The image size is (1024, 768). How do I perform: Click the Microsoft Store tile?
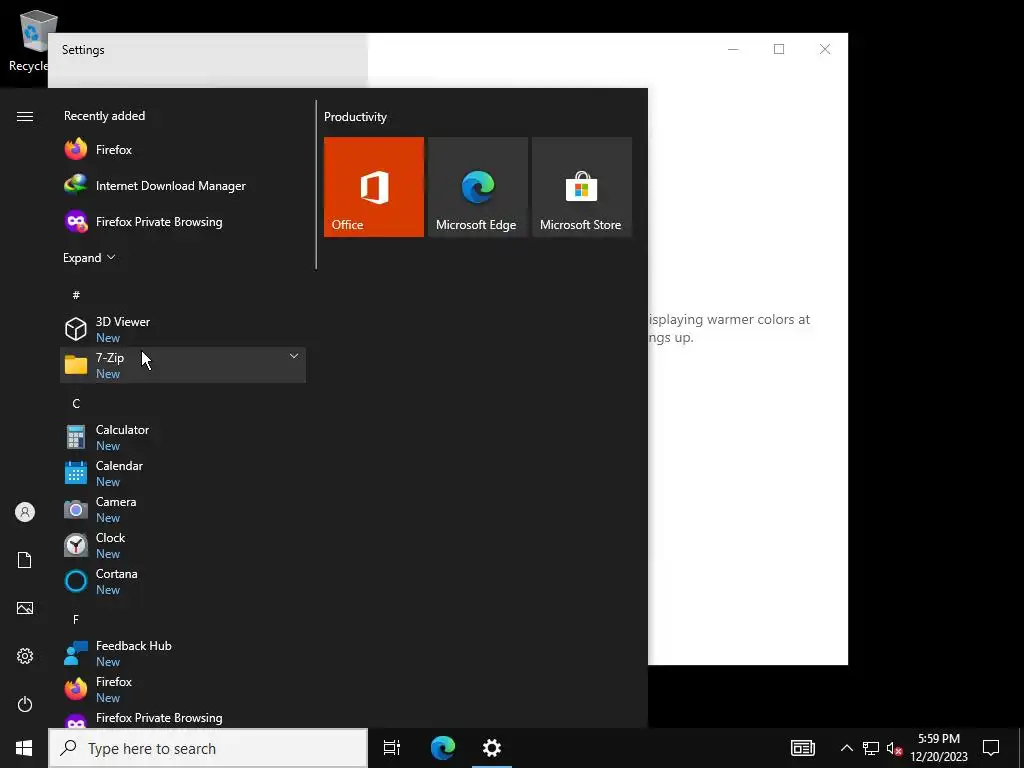(582, 187)
